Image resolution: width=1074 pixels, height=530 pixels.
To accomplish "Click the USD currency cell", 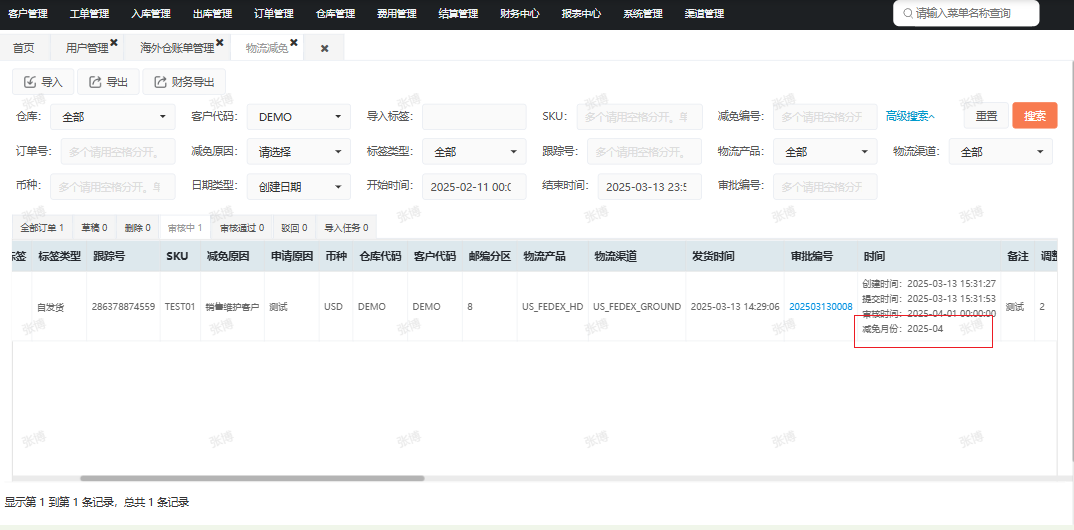I will click(x=334, y=307).
